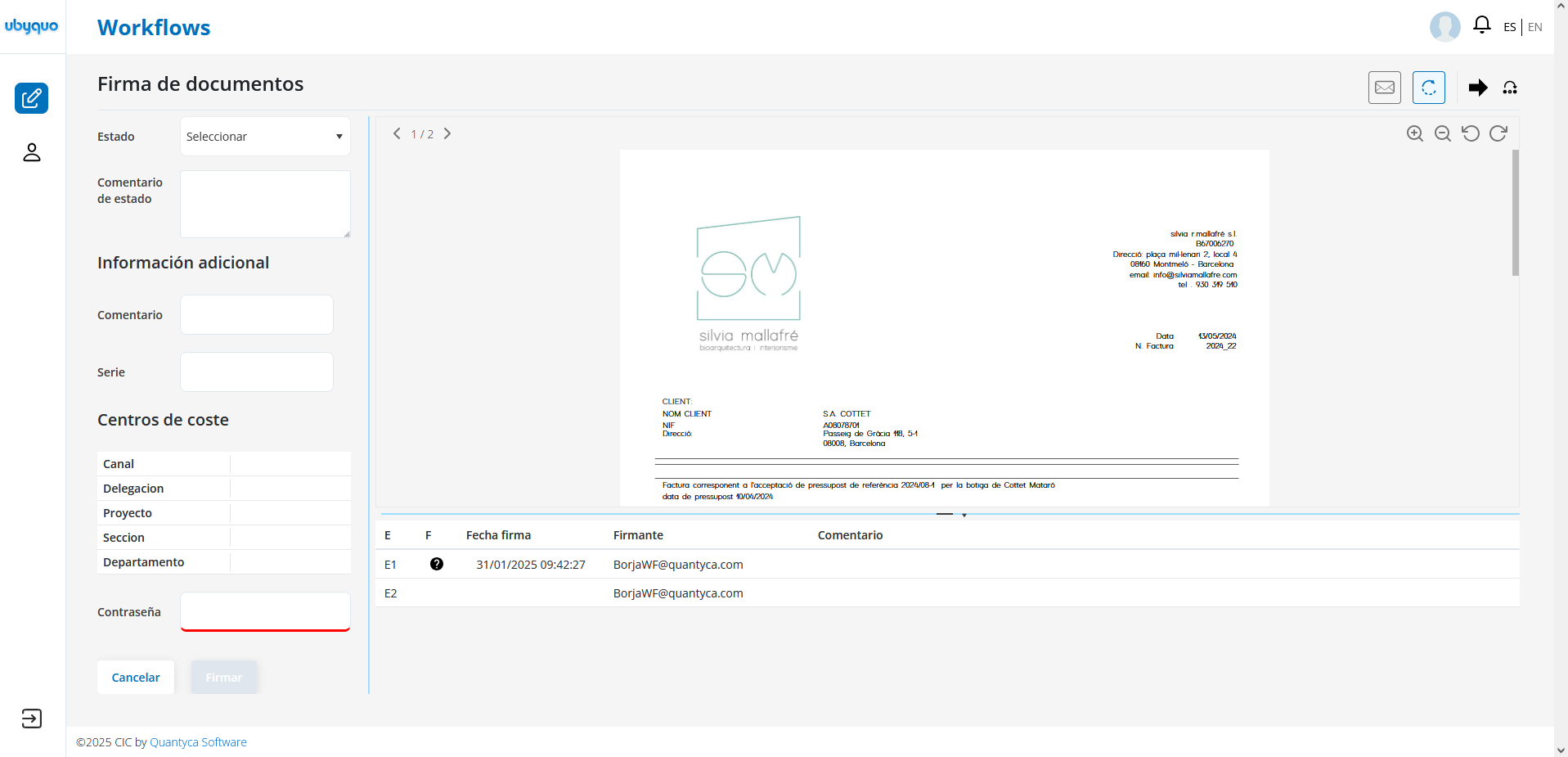Image resolution: width=1568 pixels, height=757 pixels.
Task: Open Quantyca Software link
Action: tap(198, 742)
